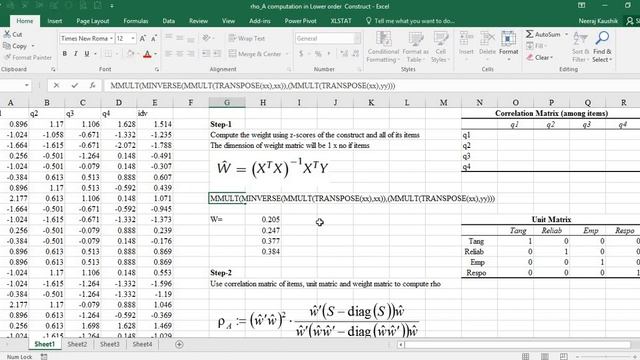
Task: Toggle Underline formatting
Action: coord(87,53)
